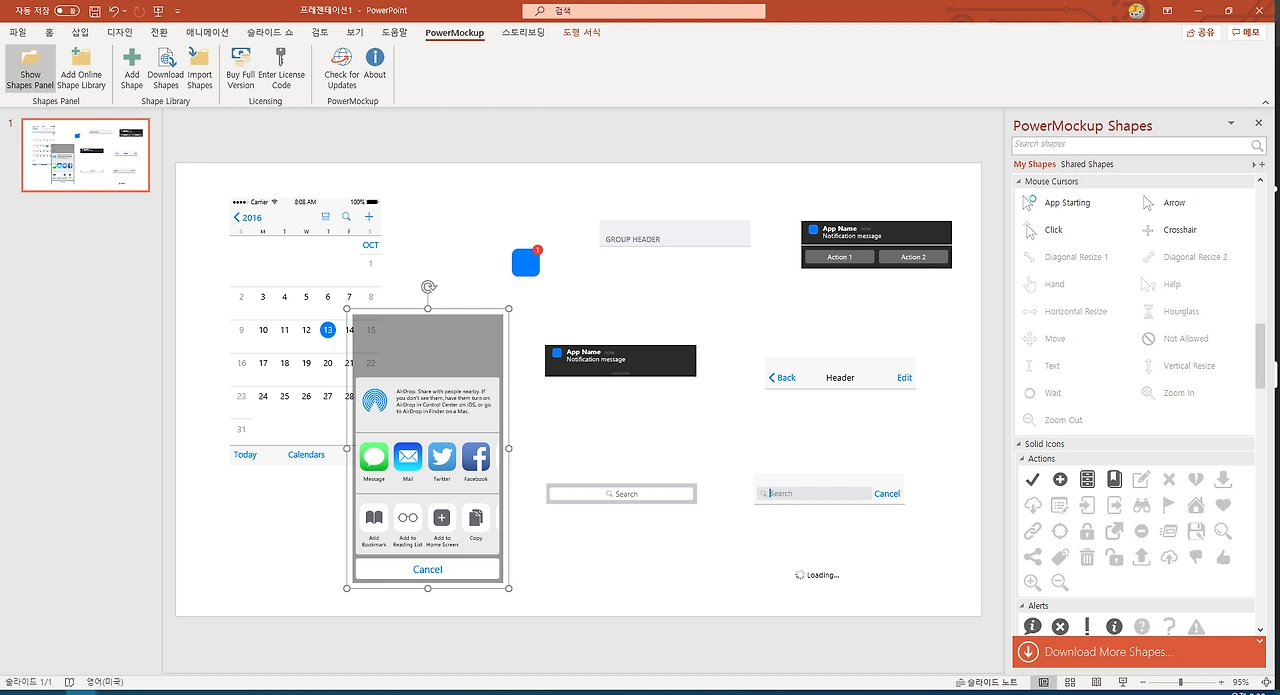Select the X circle icon in Alerts
Image resolution: width=1280 pixels, height=695 pixels.
(1060, 627)
